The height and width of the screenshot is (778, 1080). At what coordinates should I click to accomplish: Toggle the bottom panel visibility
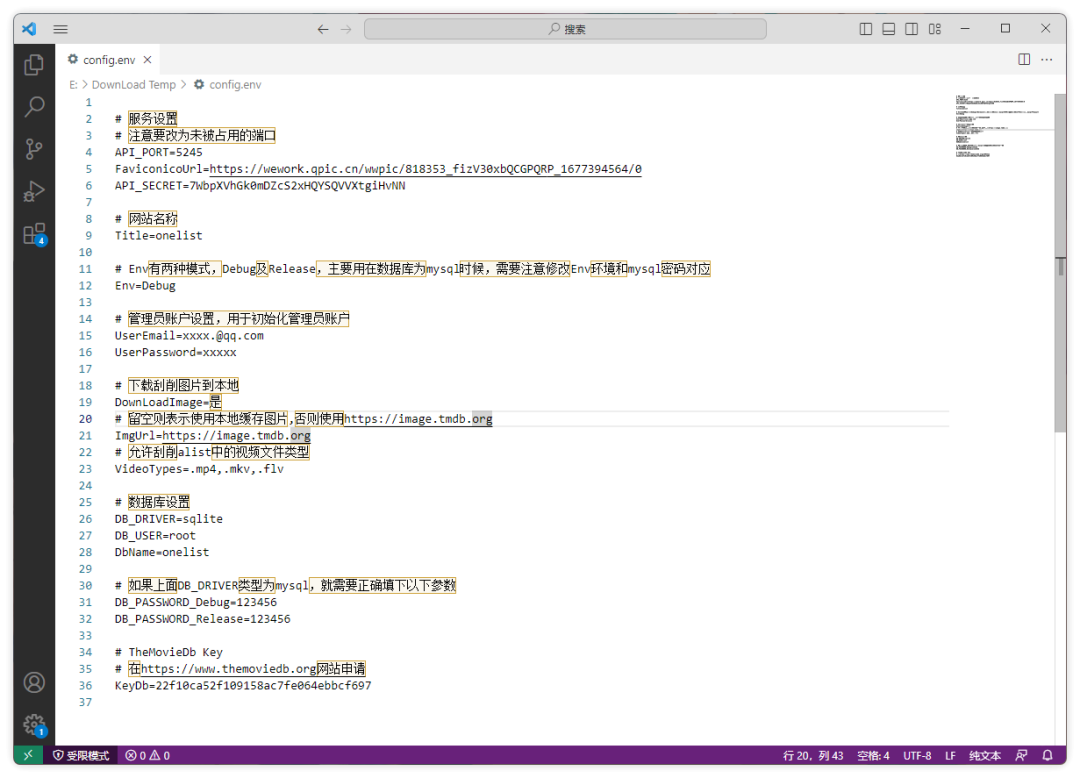(888, 28)
